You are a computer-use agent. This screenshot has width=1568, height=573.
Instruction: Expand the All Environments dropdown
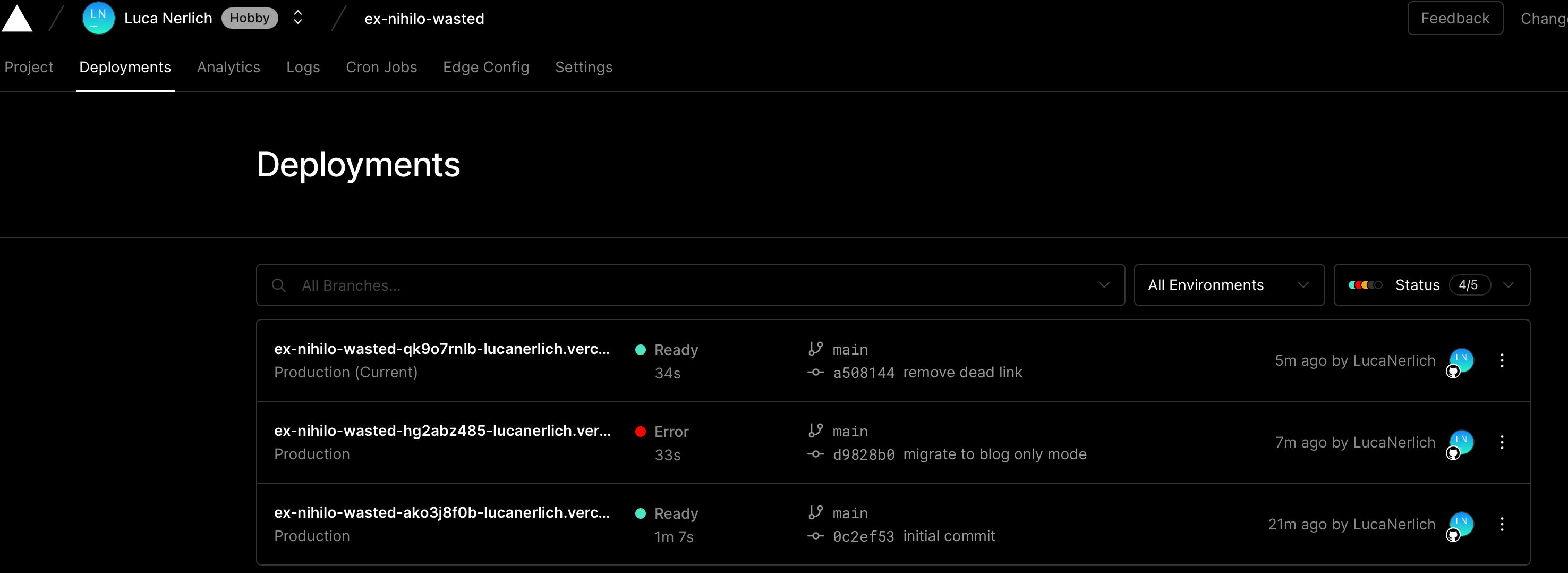click(x=1229, y=285)
